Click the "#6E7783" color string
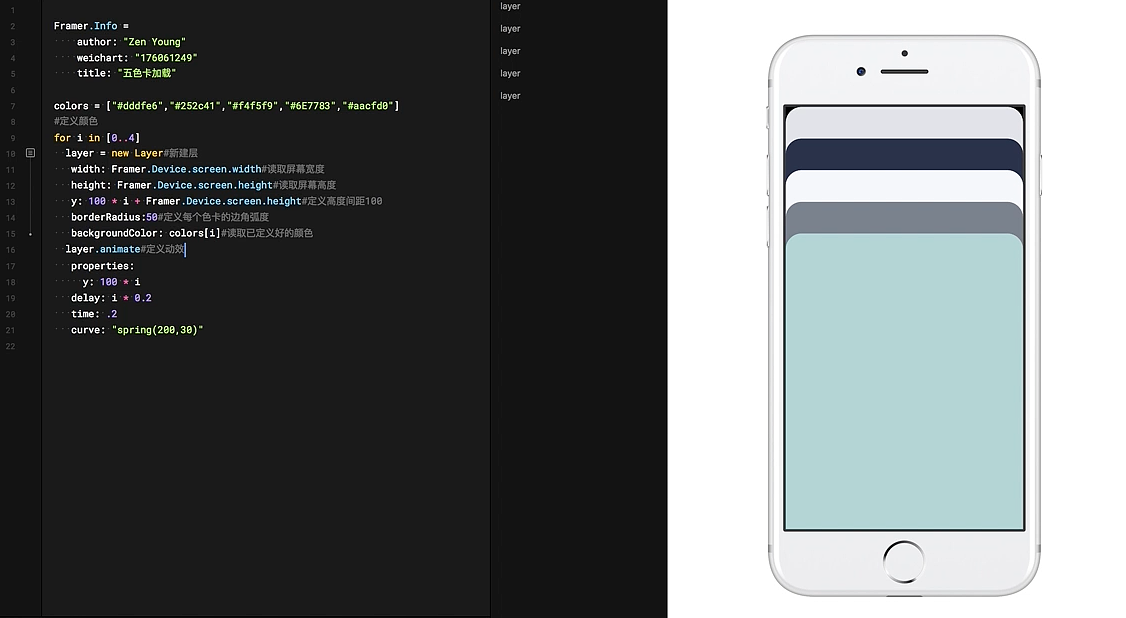 (x=310, y=106)
